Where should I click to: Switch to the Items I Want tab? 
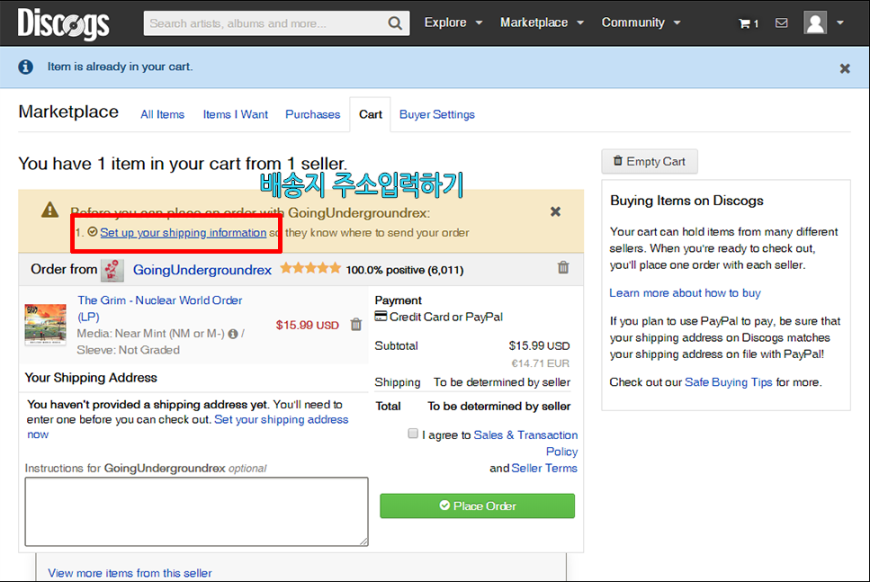(x=235, y=114)
